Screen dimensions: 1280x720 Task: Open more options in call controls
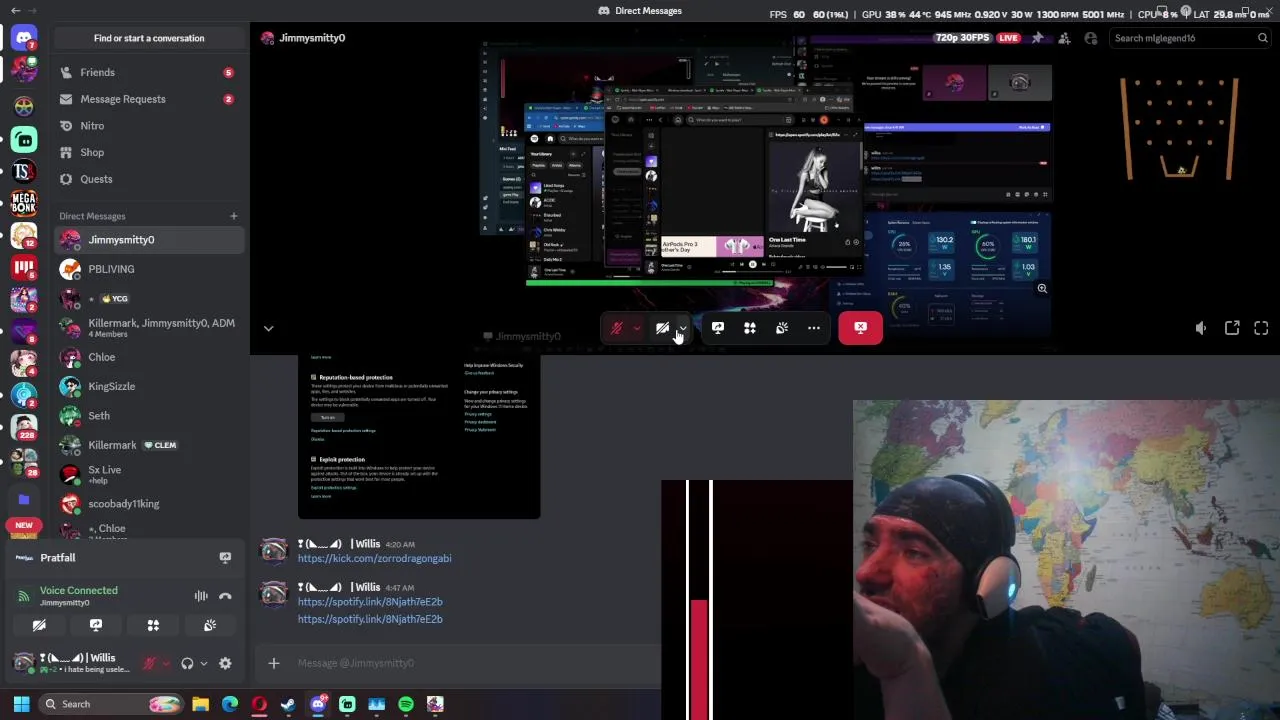[813, 328]
